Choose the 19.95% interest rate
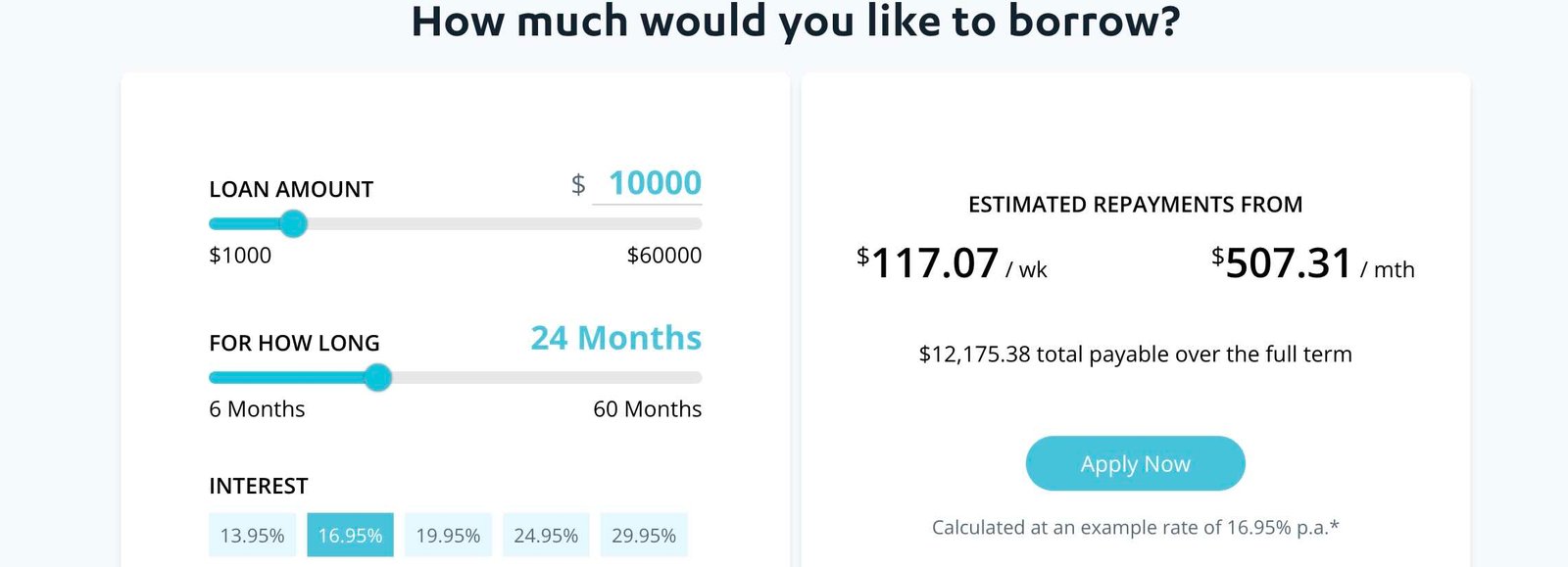 (x=448, y=536)
